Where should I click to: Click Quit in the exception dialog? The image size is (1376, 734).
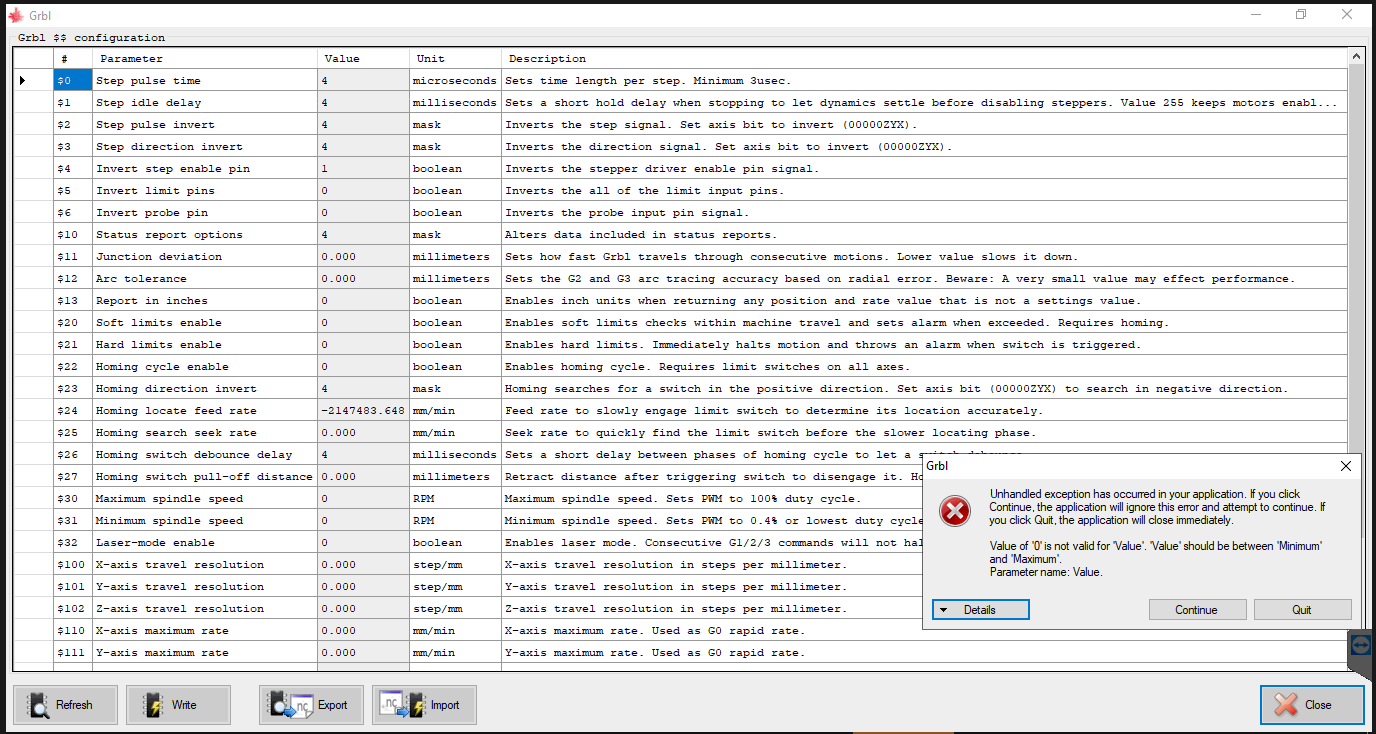[1302, 610]
